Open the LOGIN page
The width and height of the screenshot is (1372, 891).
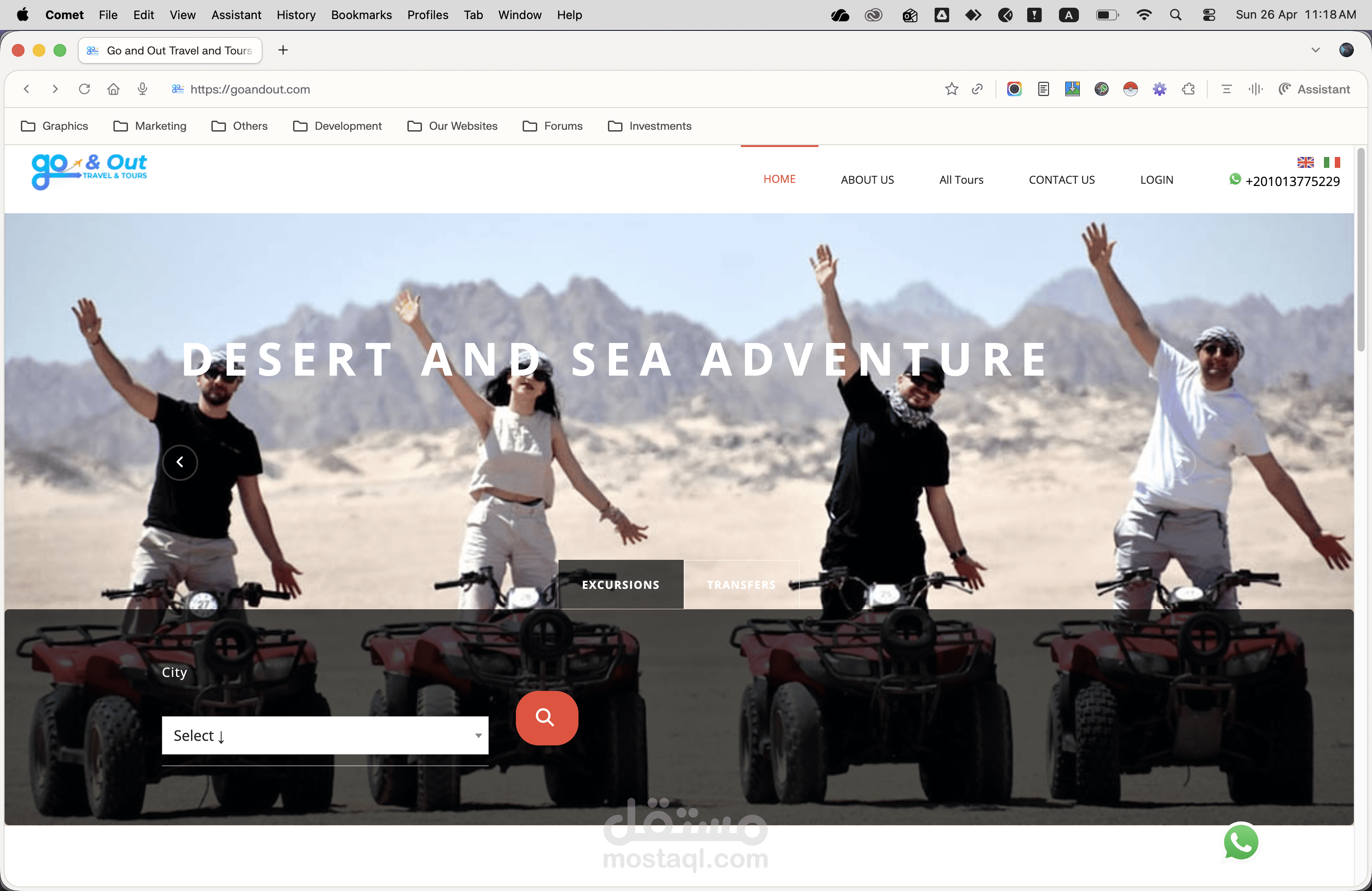(1156, 180)
